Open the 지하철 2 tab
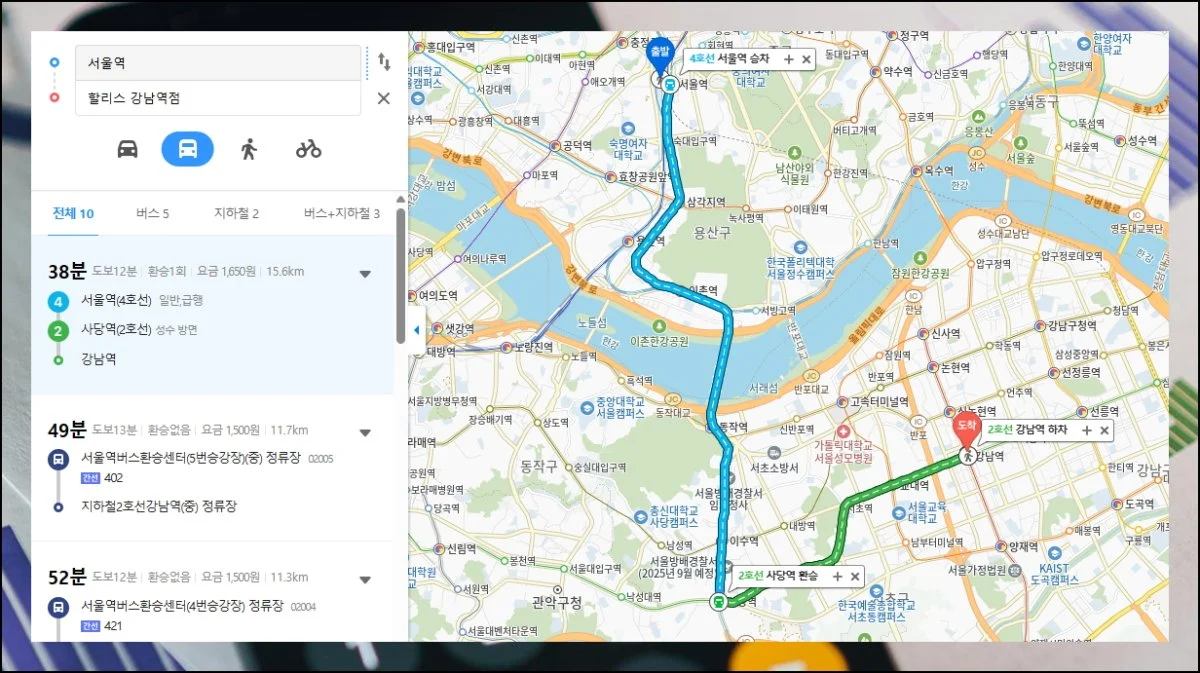 click(x=236, y=213)
